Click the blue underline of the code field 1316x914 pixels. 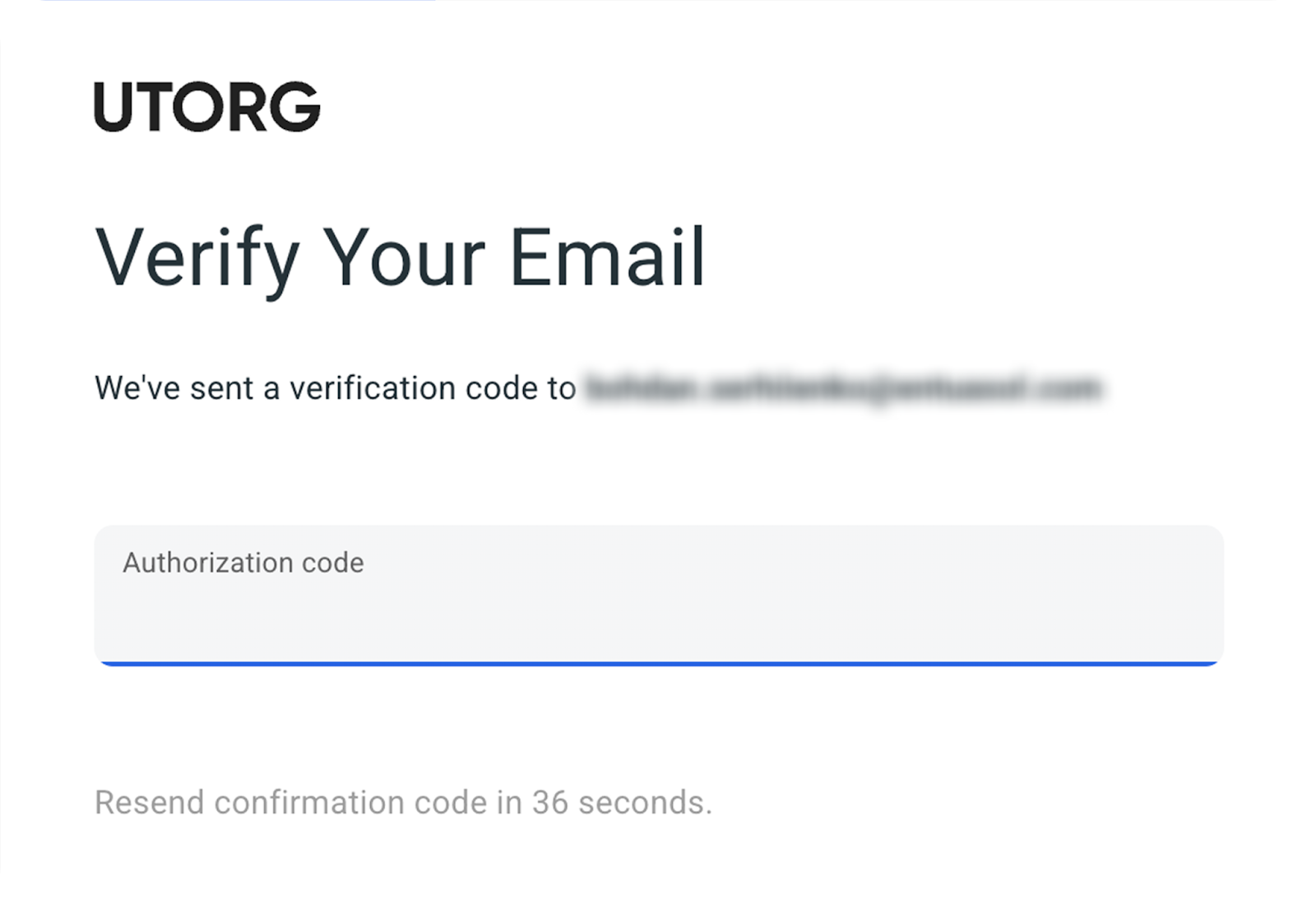click(x=658, y=663)
